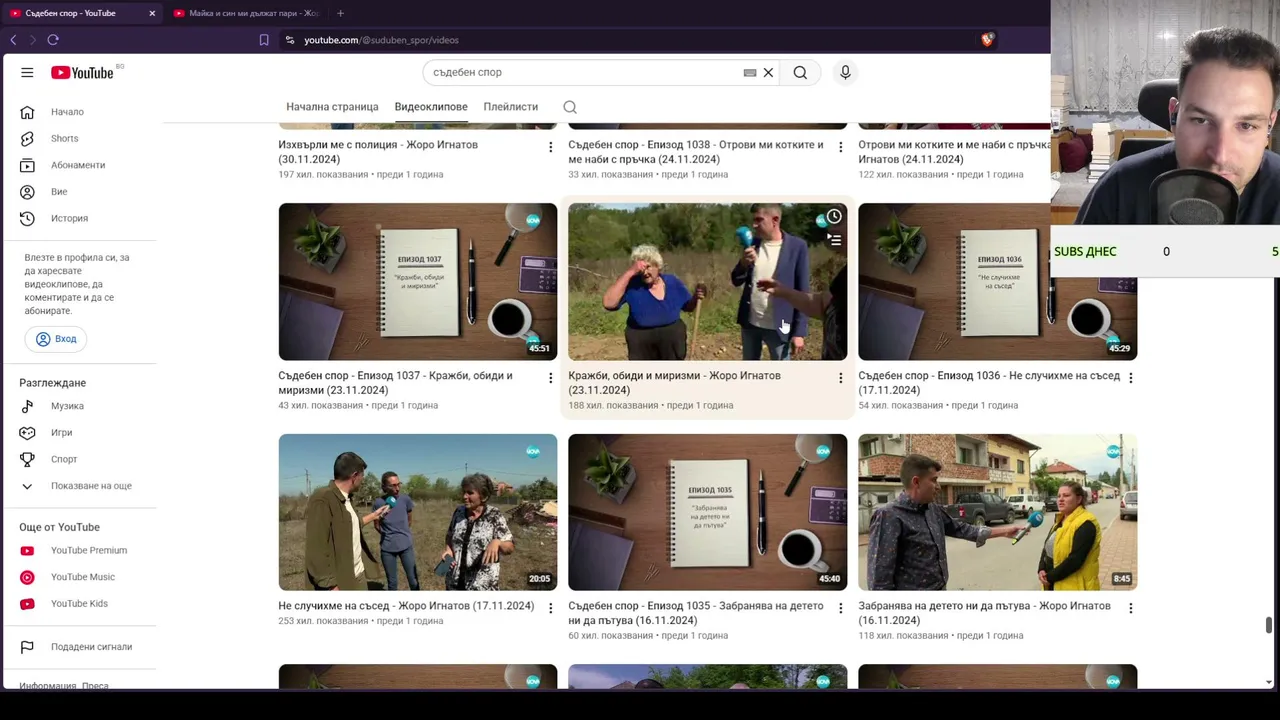The height and width of the screenshot is (720, 1280).
Task: Play the Епизод 1036 notebook thumbnail
Action: tap(997, 282)
